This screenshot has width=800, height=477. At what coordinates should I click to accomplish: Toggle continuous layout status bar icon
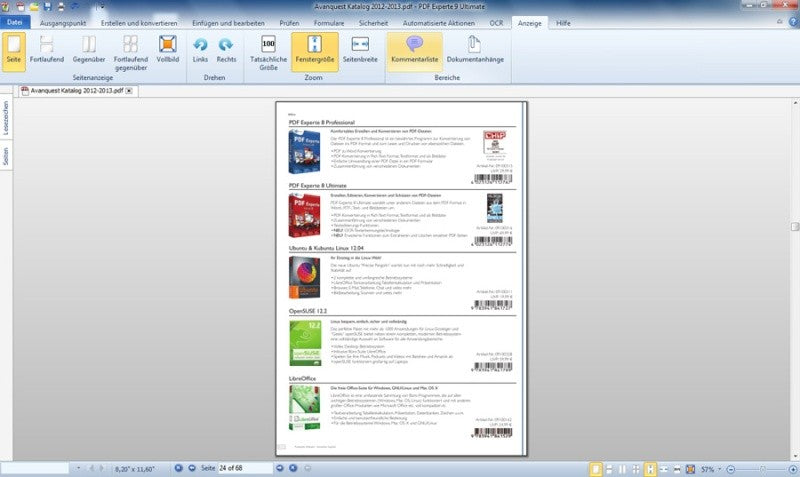coord(609,469)
